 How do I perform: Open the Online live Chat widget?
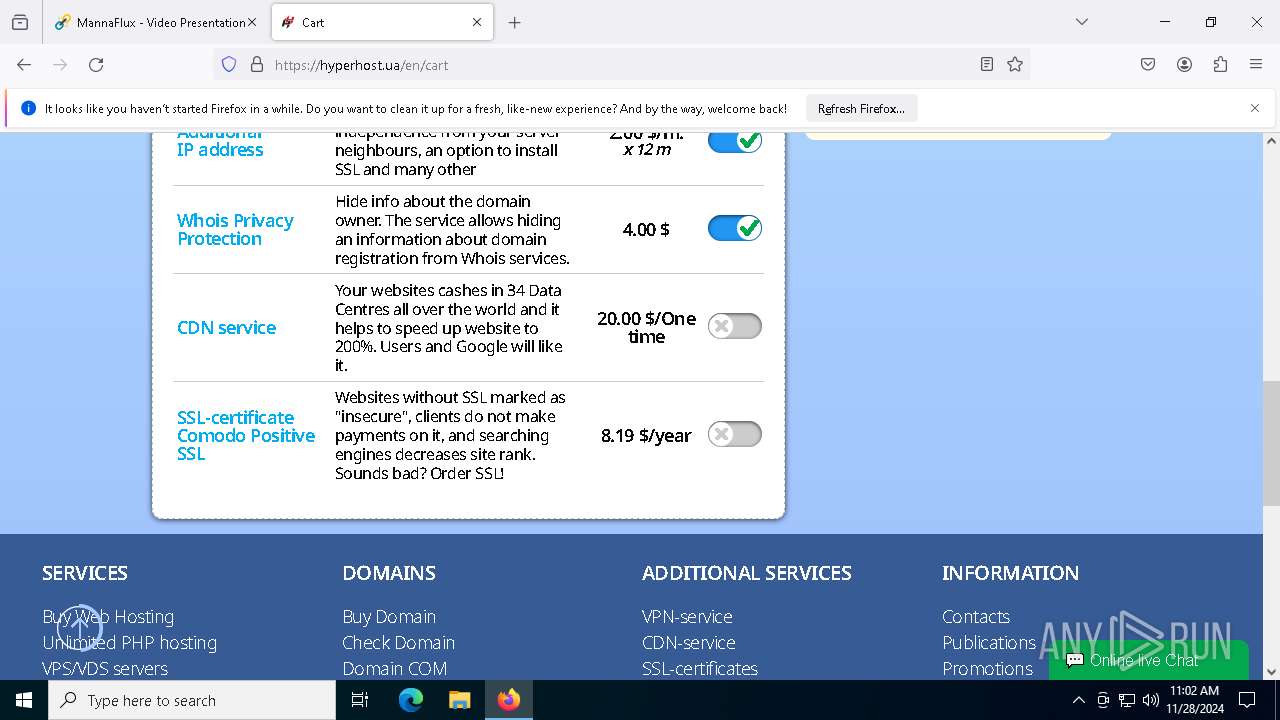coord(1149,660)
